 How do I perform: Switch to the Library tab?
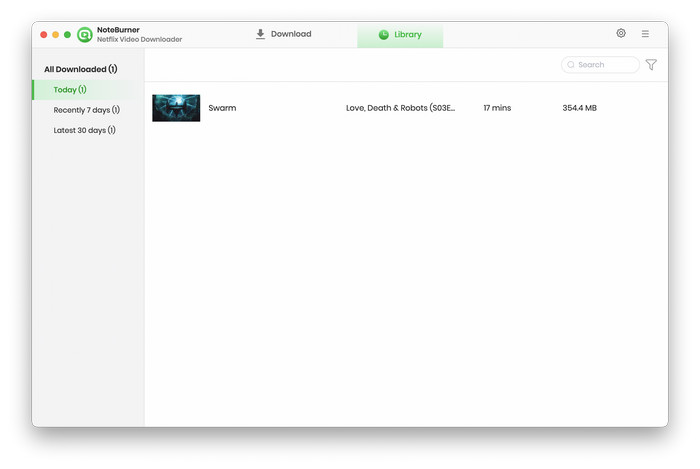tap(400, 35)
